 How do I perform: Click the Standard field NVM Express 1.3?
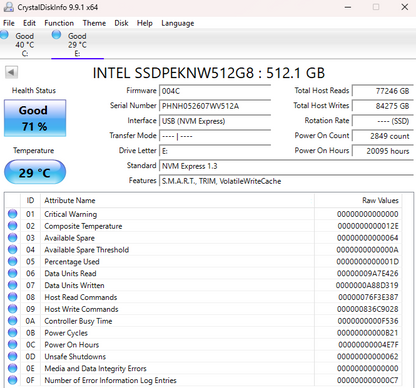coord(286,166)
